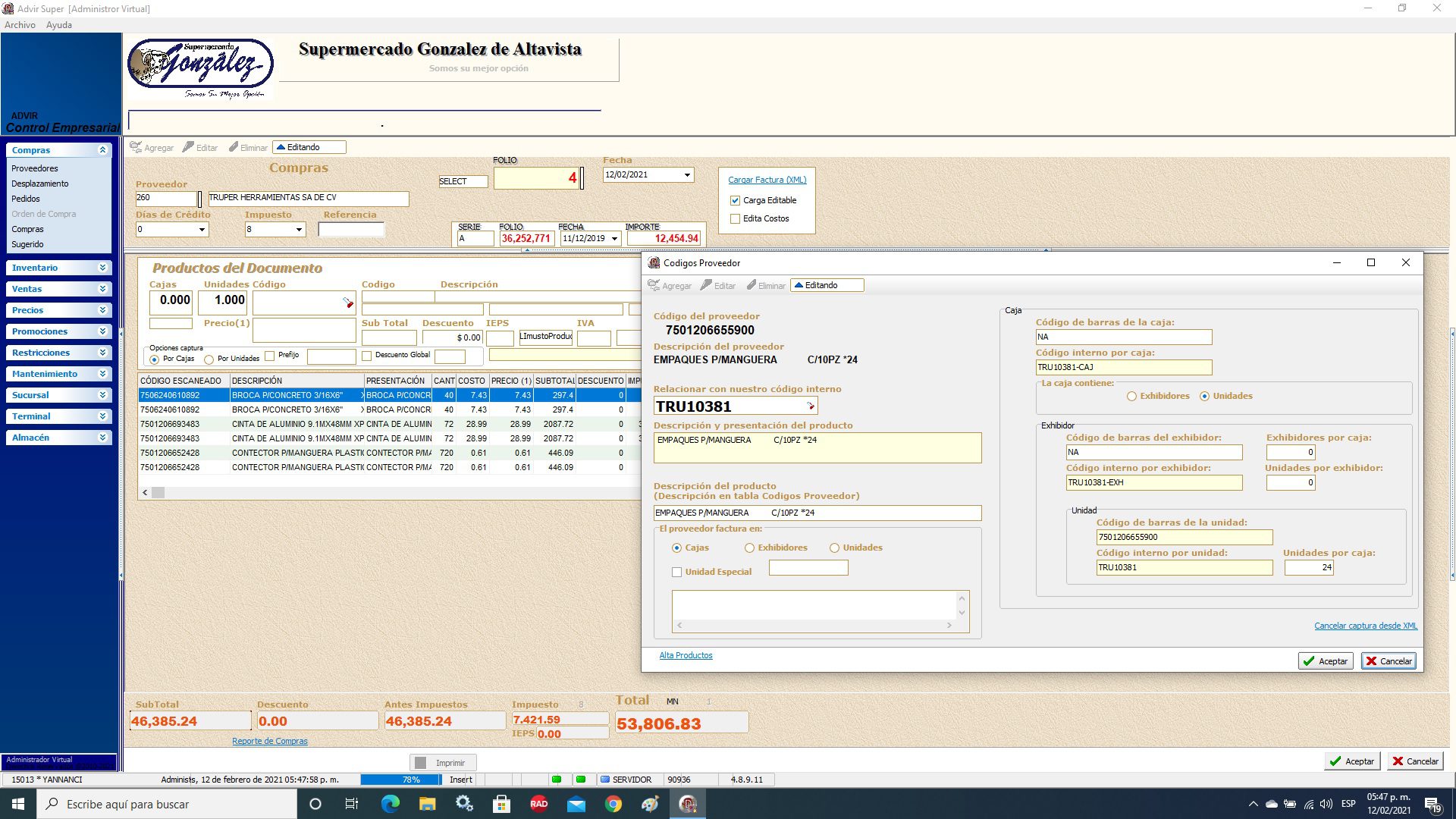This screenshot has height=819, width=1456.
Task: Open Reporte de Compras link
Action: tap(270, 741)
